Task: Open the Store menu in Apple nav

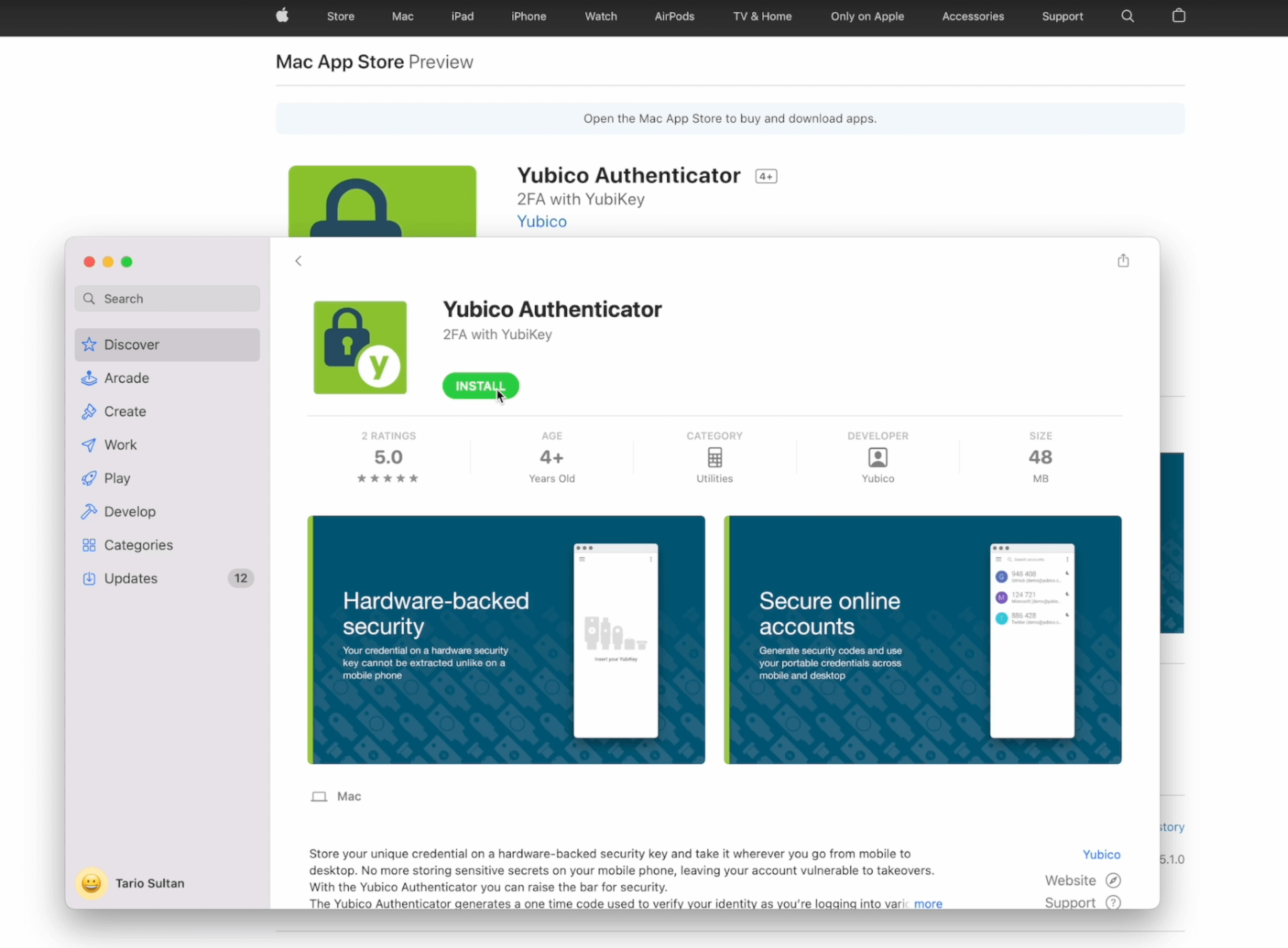Action: click(341, 16)
